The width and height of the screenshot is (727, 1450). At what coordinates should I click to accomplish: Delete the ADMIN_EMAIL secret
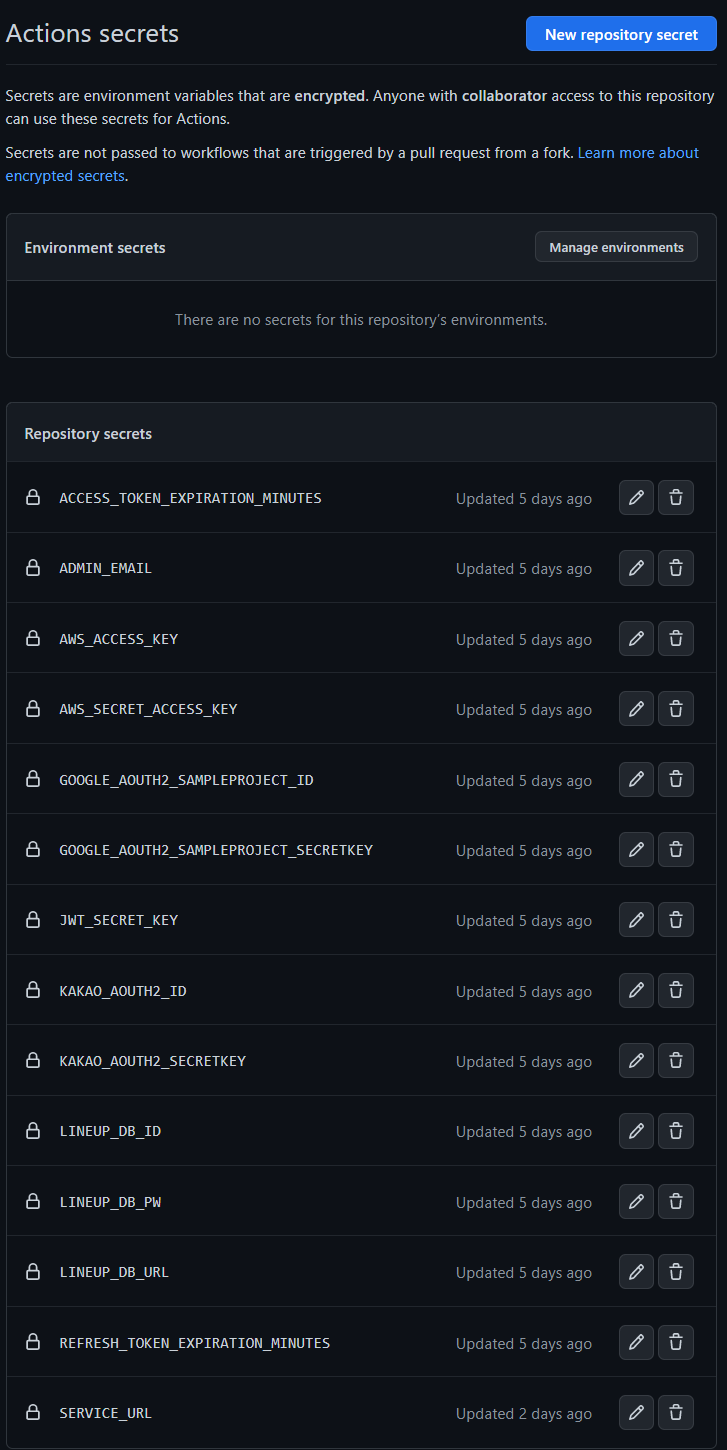tap(676, 567)
